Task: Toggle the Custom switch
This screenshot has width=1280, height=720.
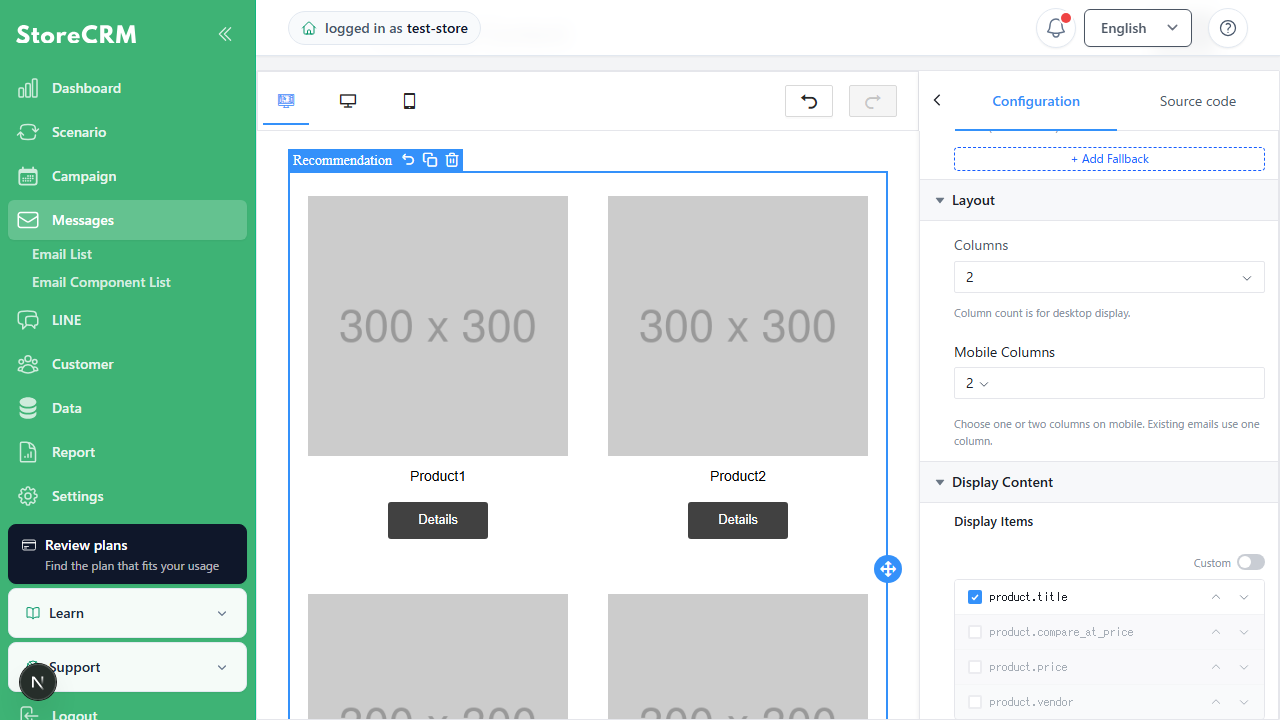Action: (1251, 563)
